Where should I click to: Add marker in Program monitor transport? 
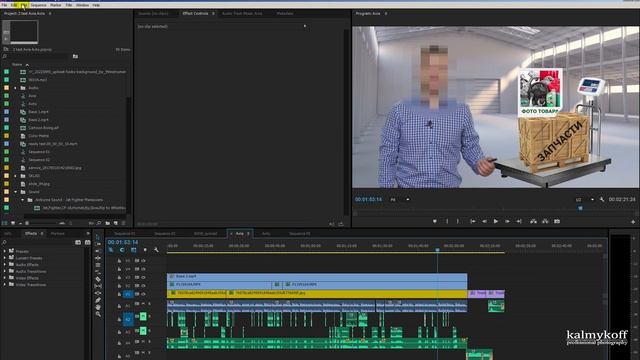(435, 221)
